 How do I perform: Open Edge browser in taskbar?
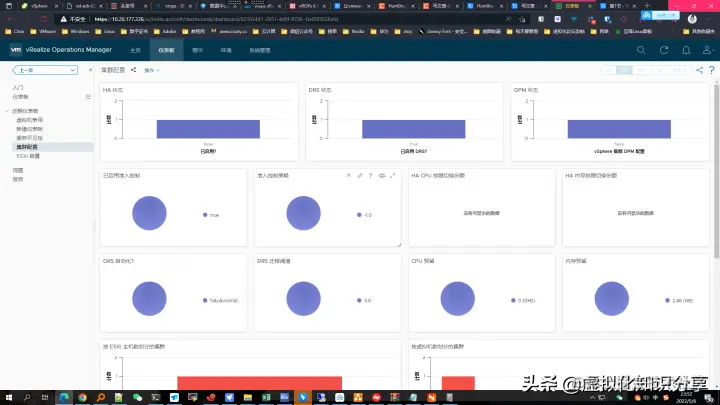64,397
